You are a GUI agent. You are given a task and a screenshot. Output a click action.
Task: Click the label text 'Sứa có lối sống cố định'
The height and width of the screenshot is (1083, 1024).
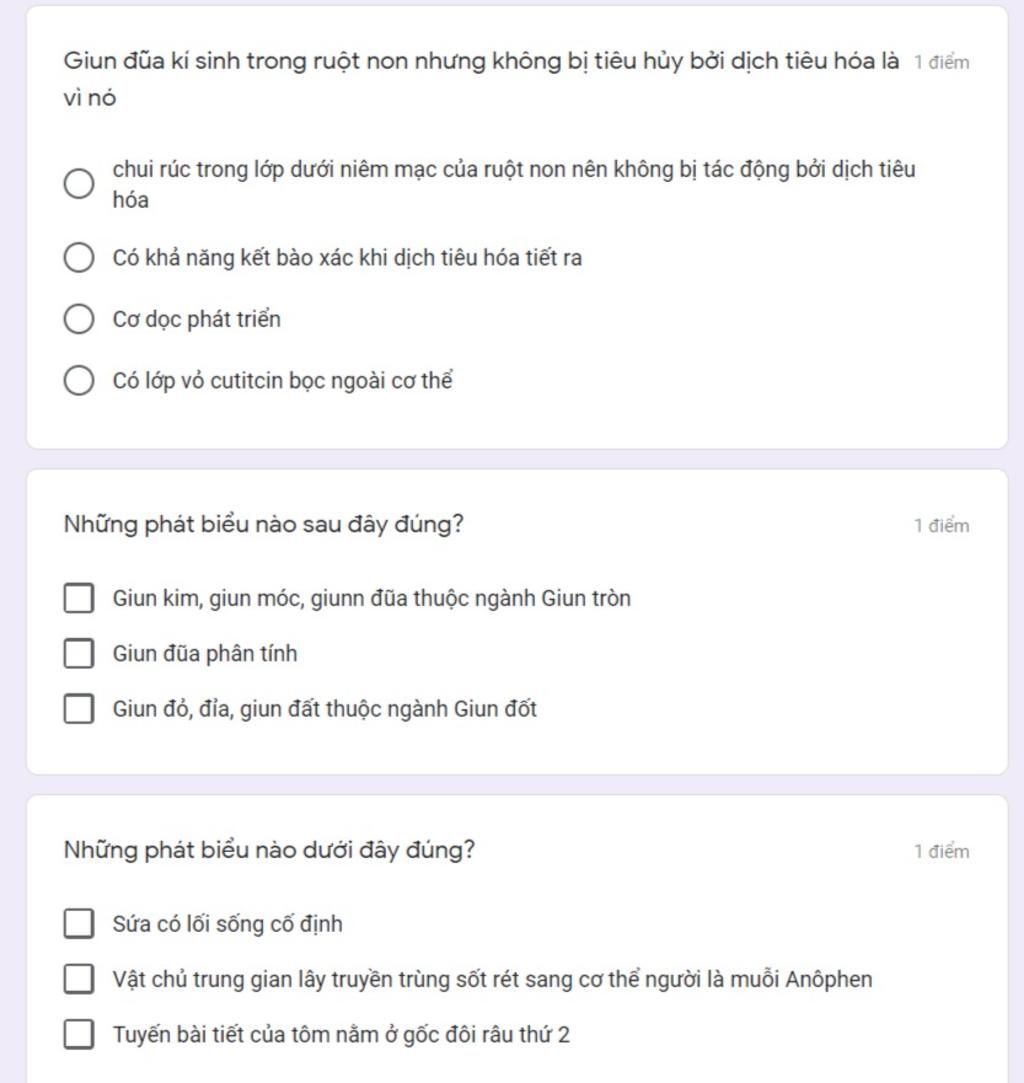click(x=228, y=924)
